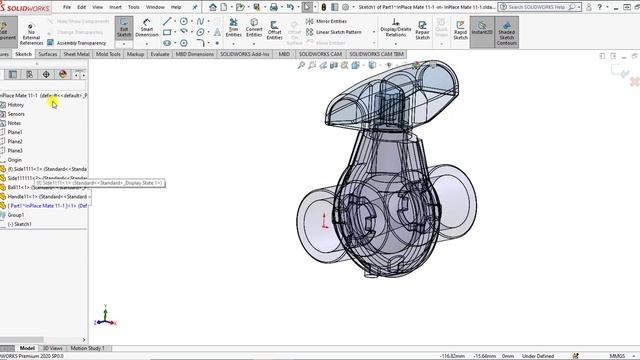Select the Sketch Fillet tool
The height and width of the screenshot is (360, 640).
click(x=200, y=43)
